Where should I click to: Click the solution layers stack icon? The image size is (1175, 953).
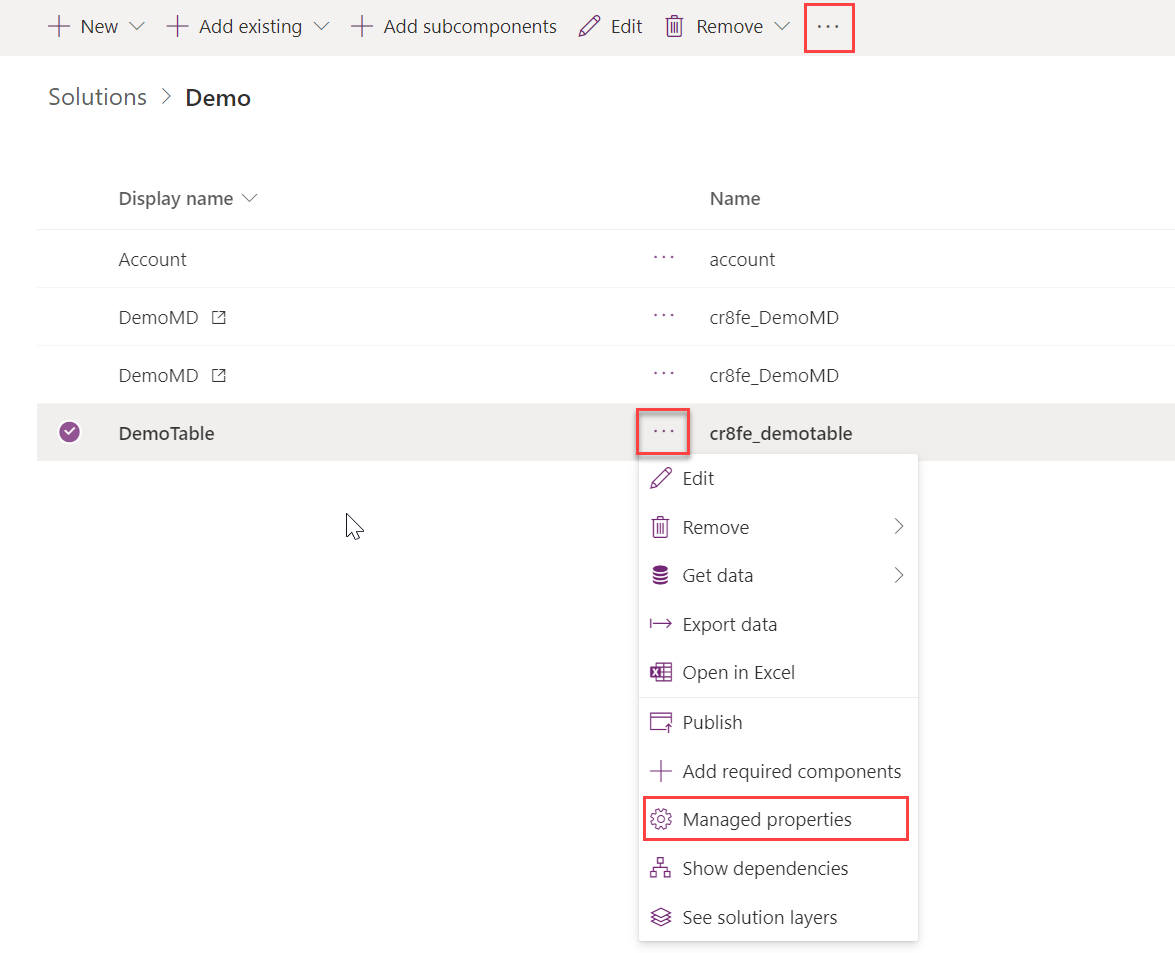pyautogui.click(x=660, y=917)
